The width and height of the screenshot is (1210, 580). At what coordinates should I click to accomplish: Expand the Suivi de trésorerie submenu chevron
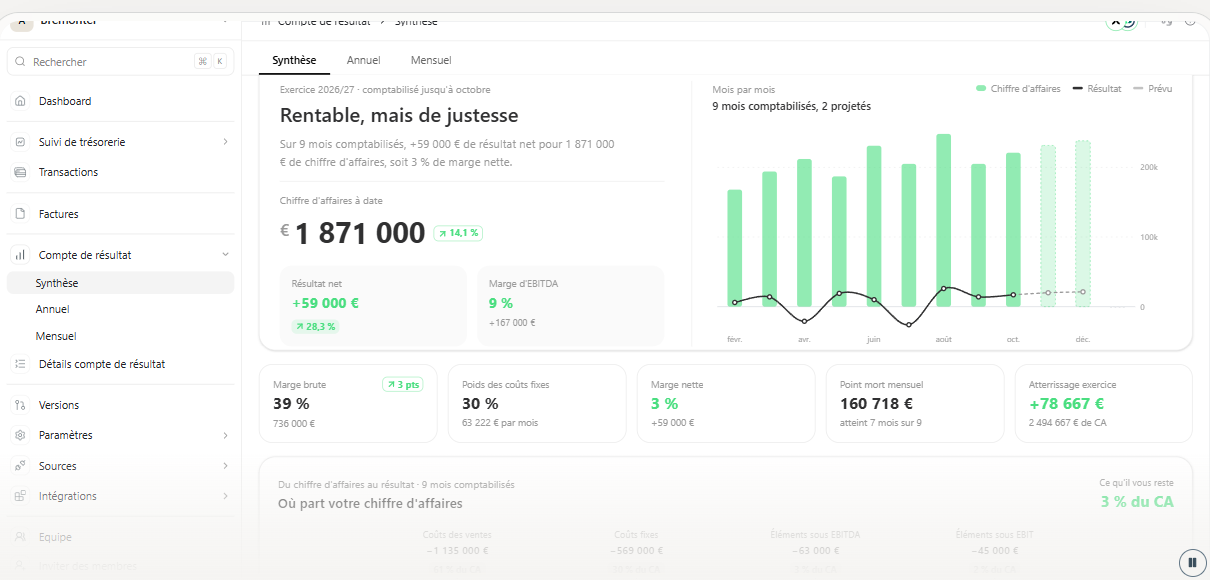click(x=225, y=142)
